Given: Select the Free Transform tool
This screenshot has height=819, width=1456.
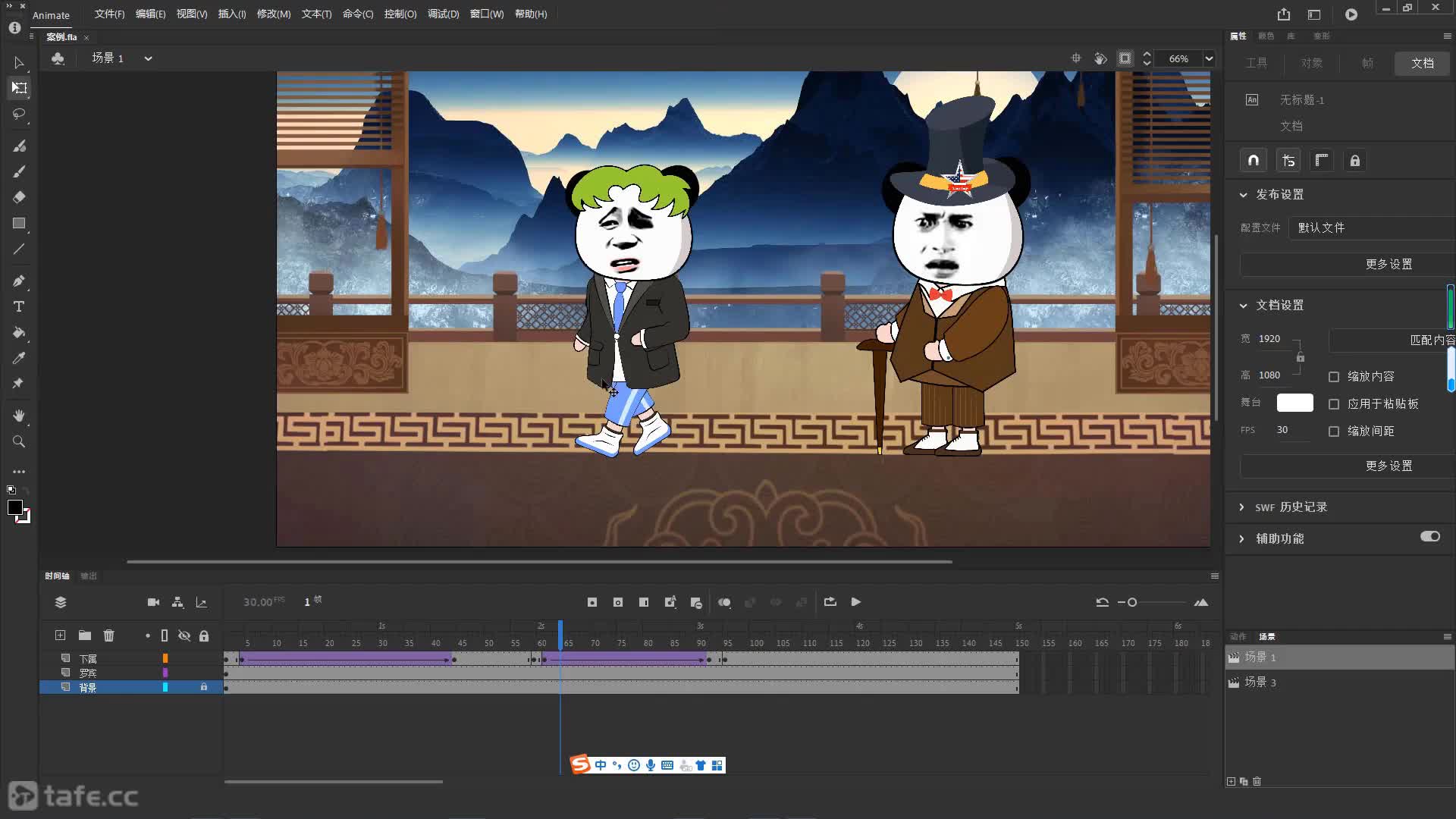Looking at the screenshot, I should pos(19,88).
